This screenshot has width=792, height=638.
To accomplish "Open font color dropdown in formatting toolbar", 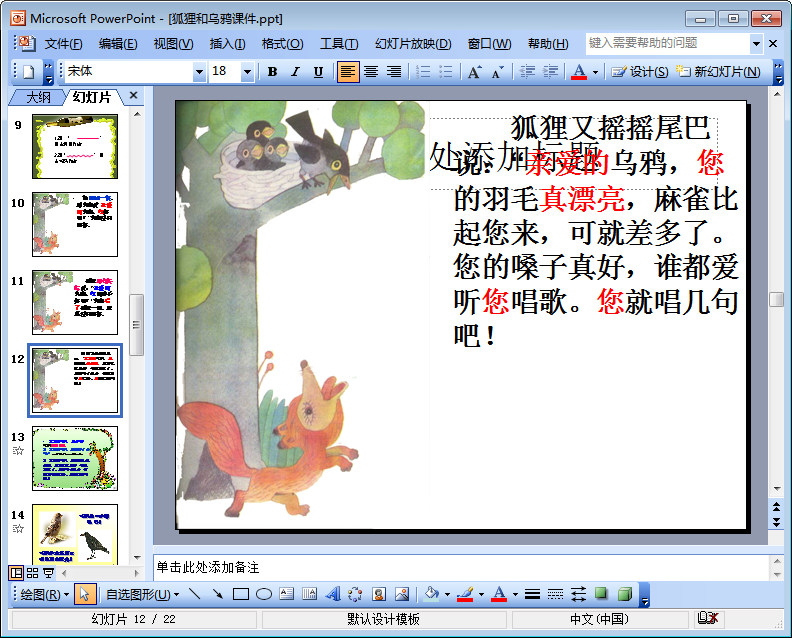I will tap(595, 72).
